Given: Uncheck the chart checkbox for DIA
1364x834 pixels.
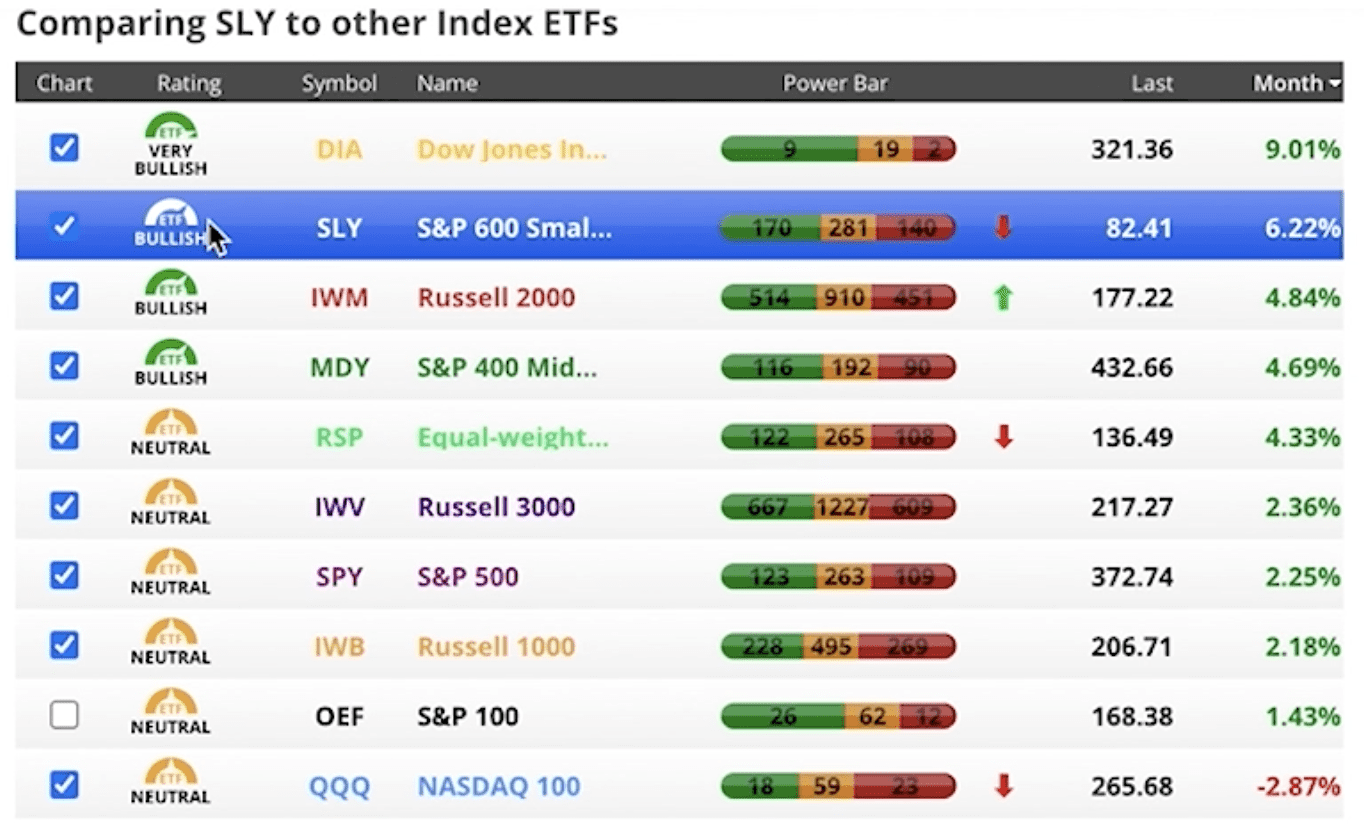Looking at the screenshot, I should click(64, 148).
